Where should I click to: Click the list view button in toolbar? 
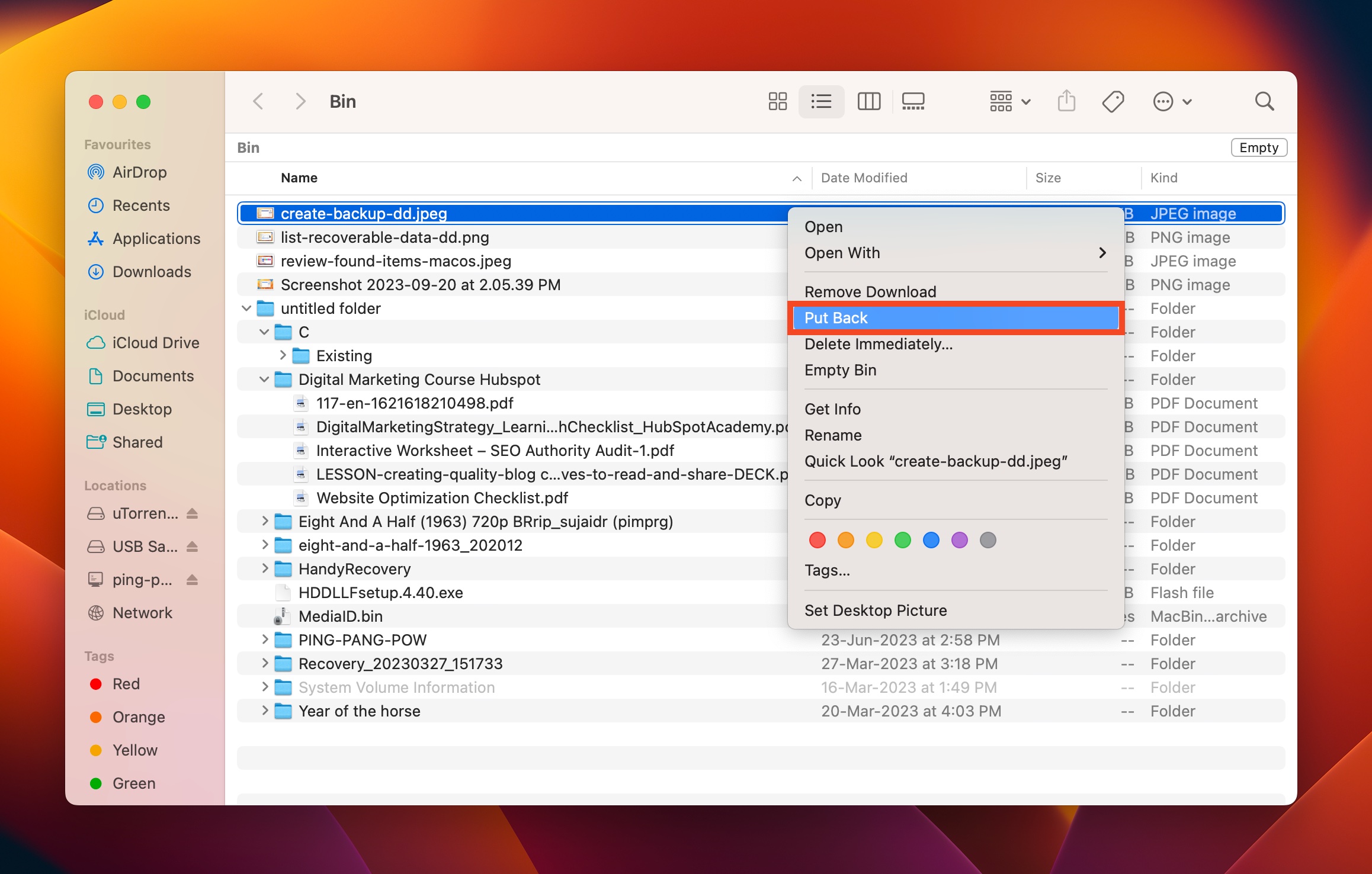point(821,101)
